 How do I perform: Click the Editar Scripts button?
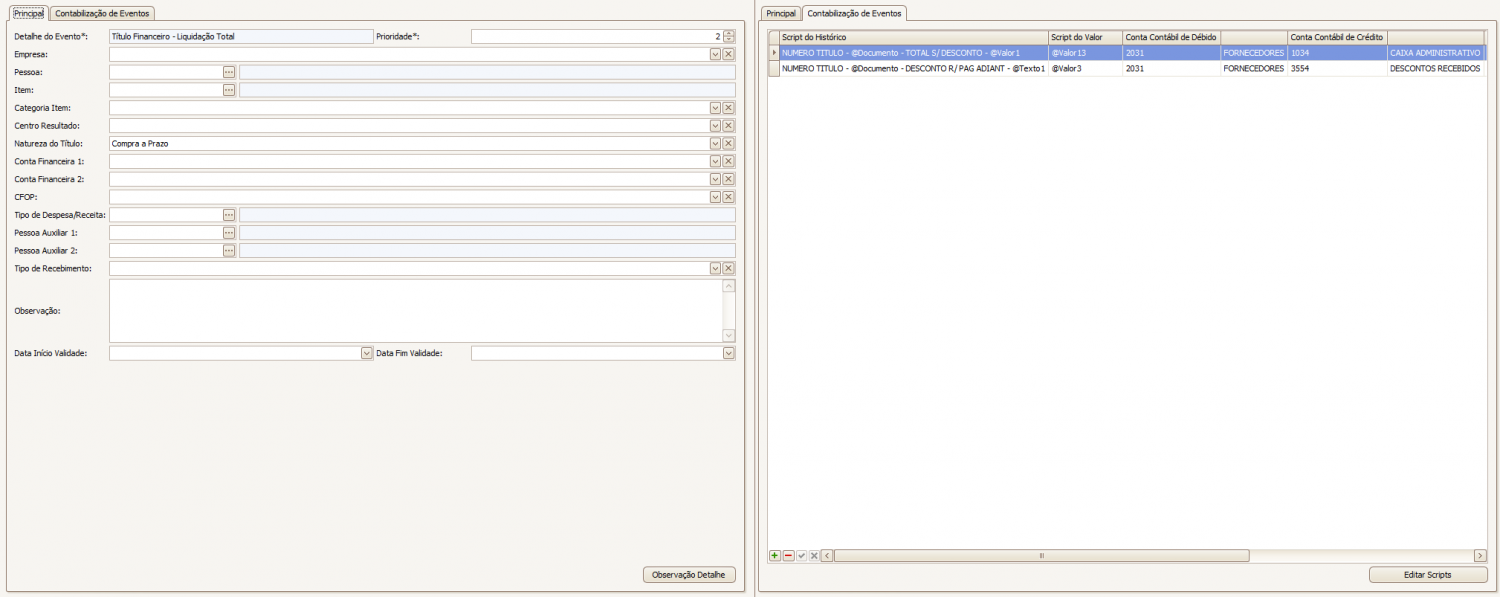pos(1428,575)
